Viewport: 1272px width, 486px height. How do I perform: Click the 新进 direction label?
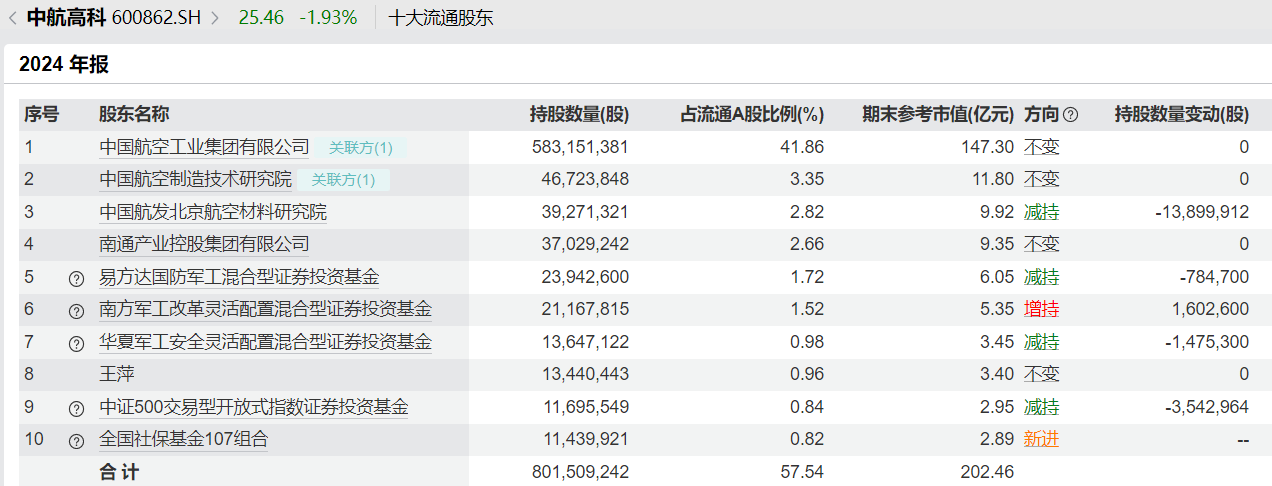coord(1041,439)
